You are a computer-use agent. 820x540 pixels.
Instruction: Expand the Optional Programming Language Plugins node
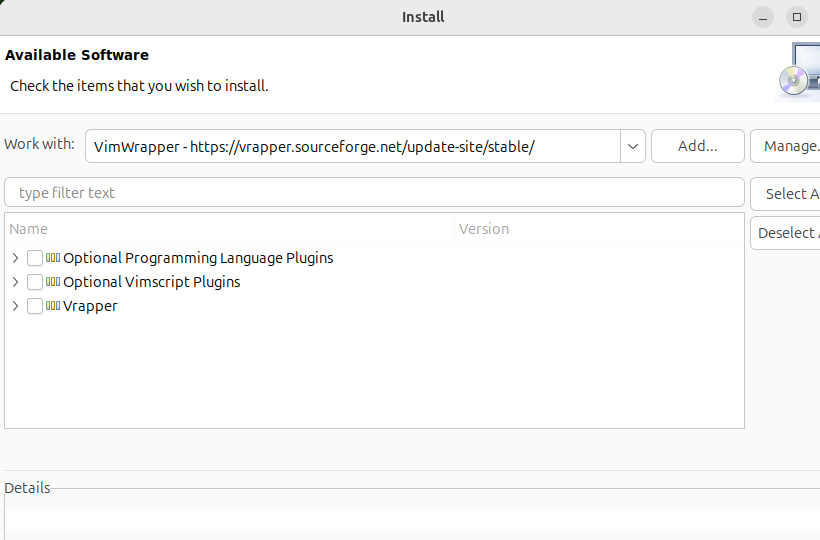[x=15, y=258]
